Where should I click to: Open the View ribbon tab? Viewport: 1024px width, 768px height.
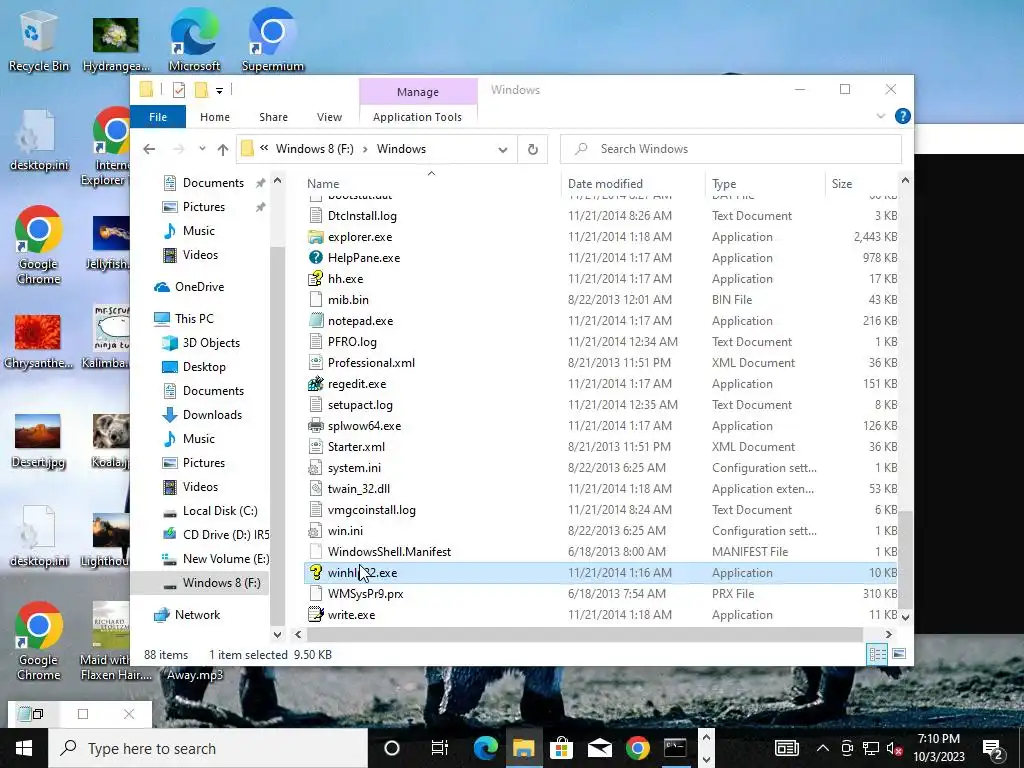[x=329, y=117]
